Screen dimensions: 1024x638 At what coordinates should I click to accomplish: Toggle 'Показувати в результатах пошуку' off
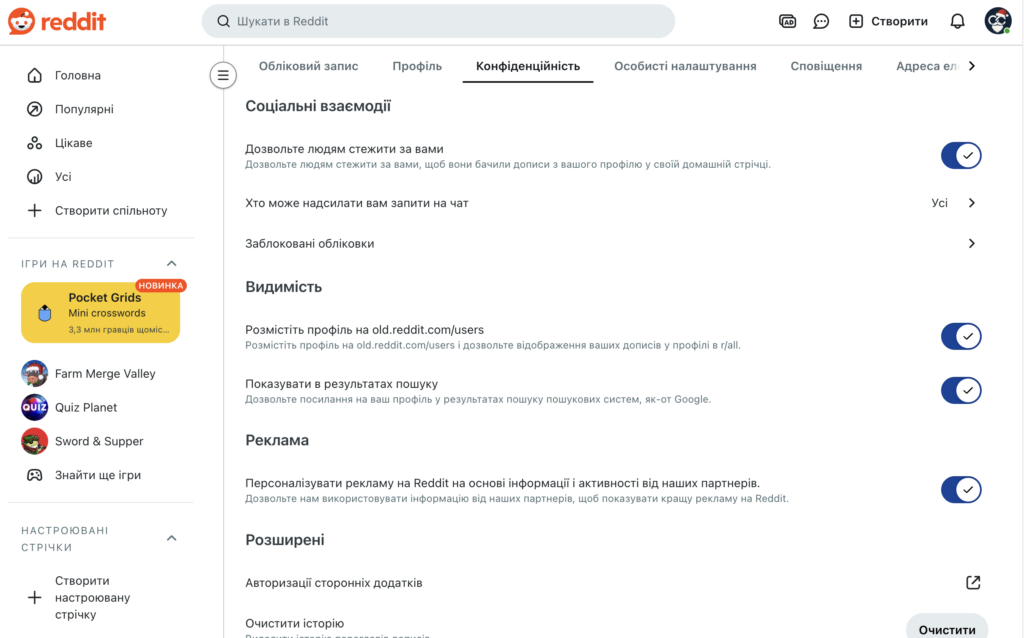(961, 390)
